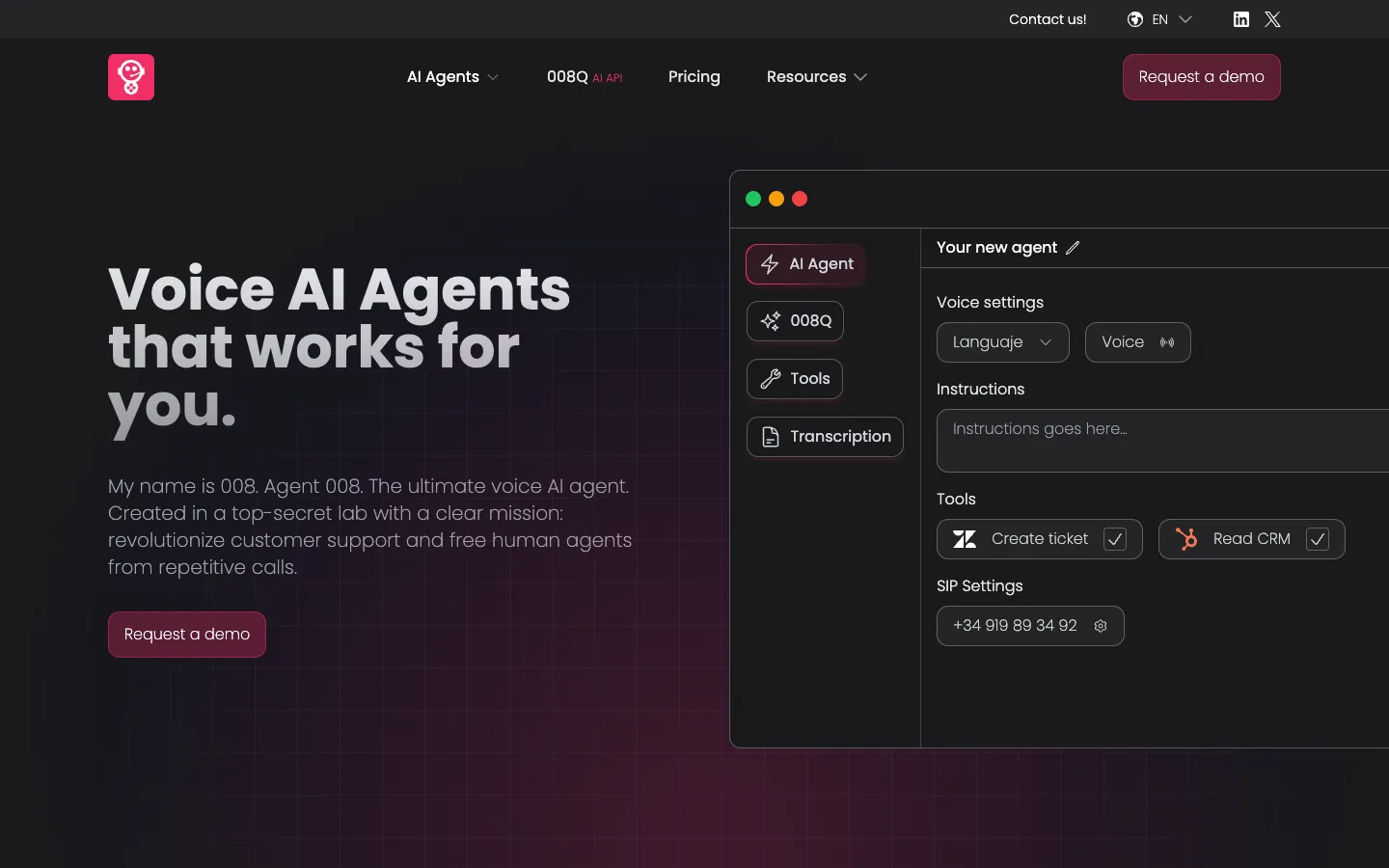The image size is (1389, 868).
Task: Click the Voice AI Agents headline
Action: [x=340, y=347]
